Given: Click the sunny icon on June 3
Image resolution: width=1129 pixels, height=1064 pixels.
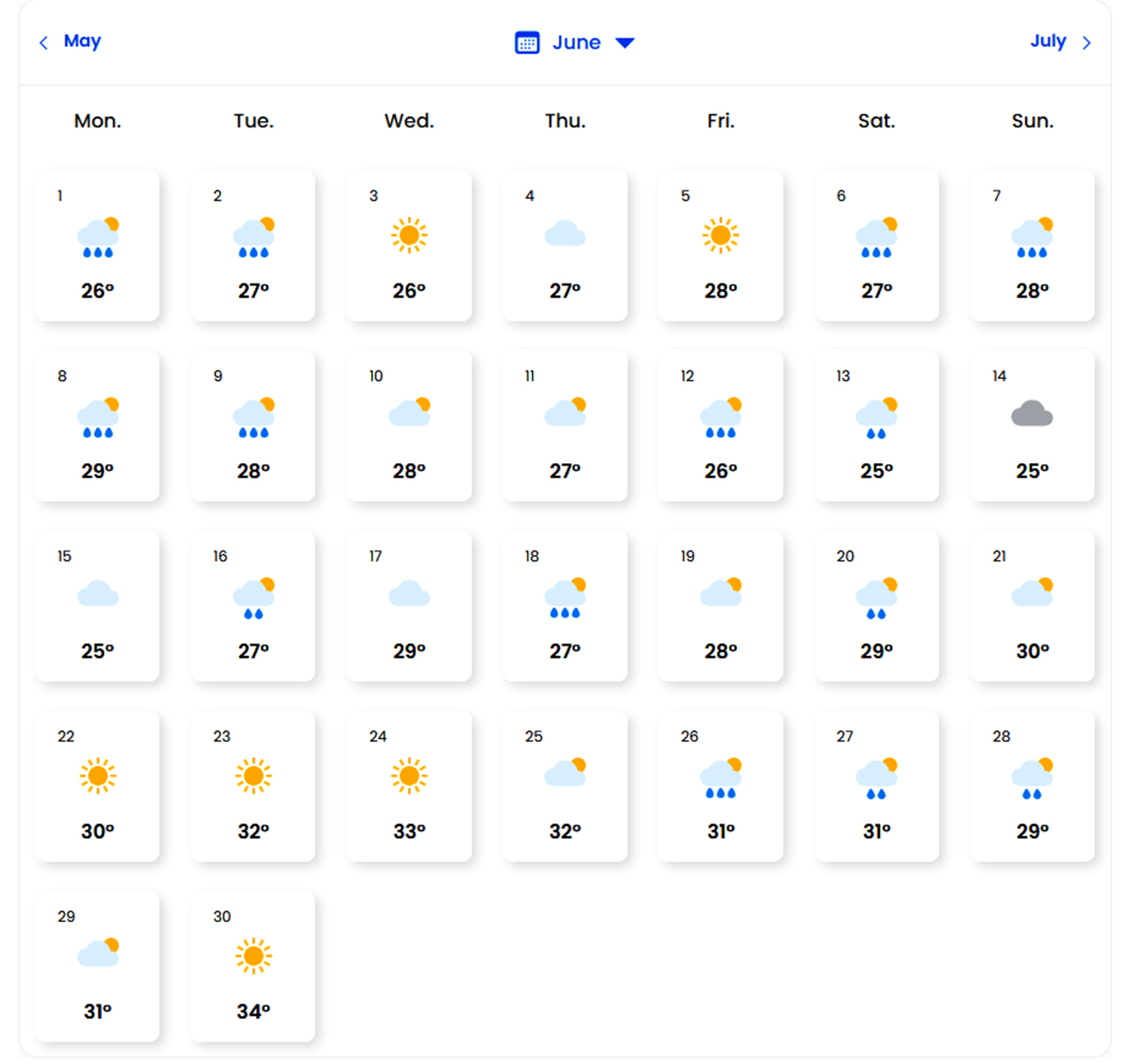Looking at the screenshot, I should point(409,235).
